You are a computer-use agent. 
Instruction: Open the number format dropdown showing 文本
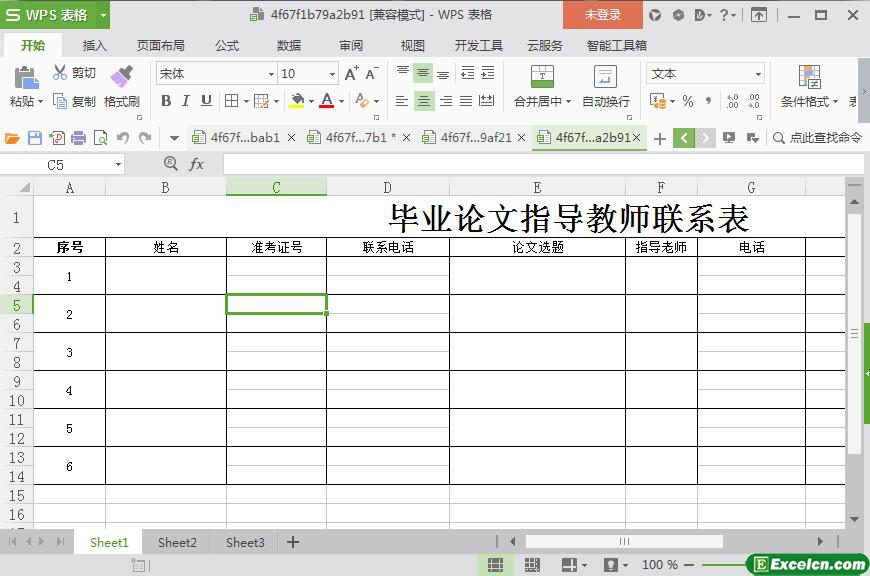(x=758, y=74)
